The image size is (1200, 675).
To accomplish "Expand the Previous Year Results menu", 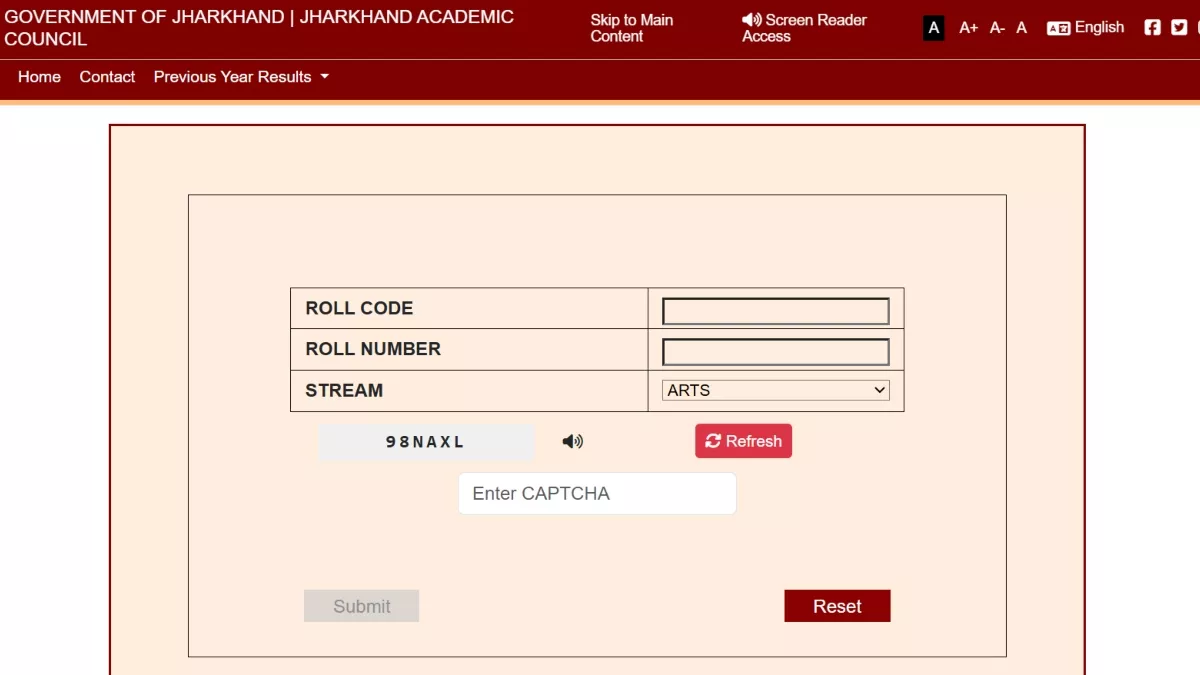I will 241,77.
